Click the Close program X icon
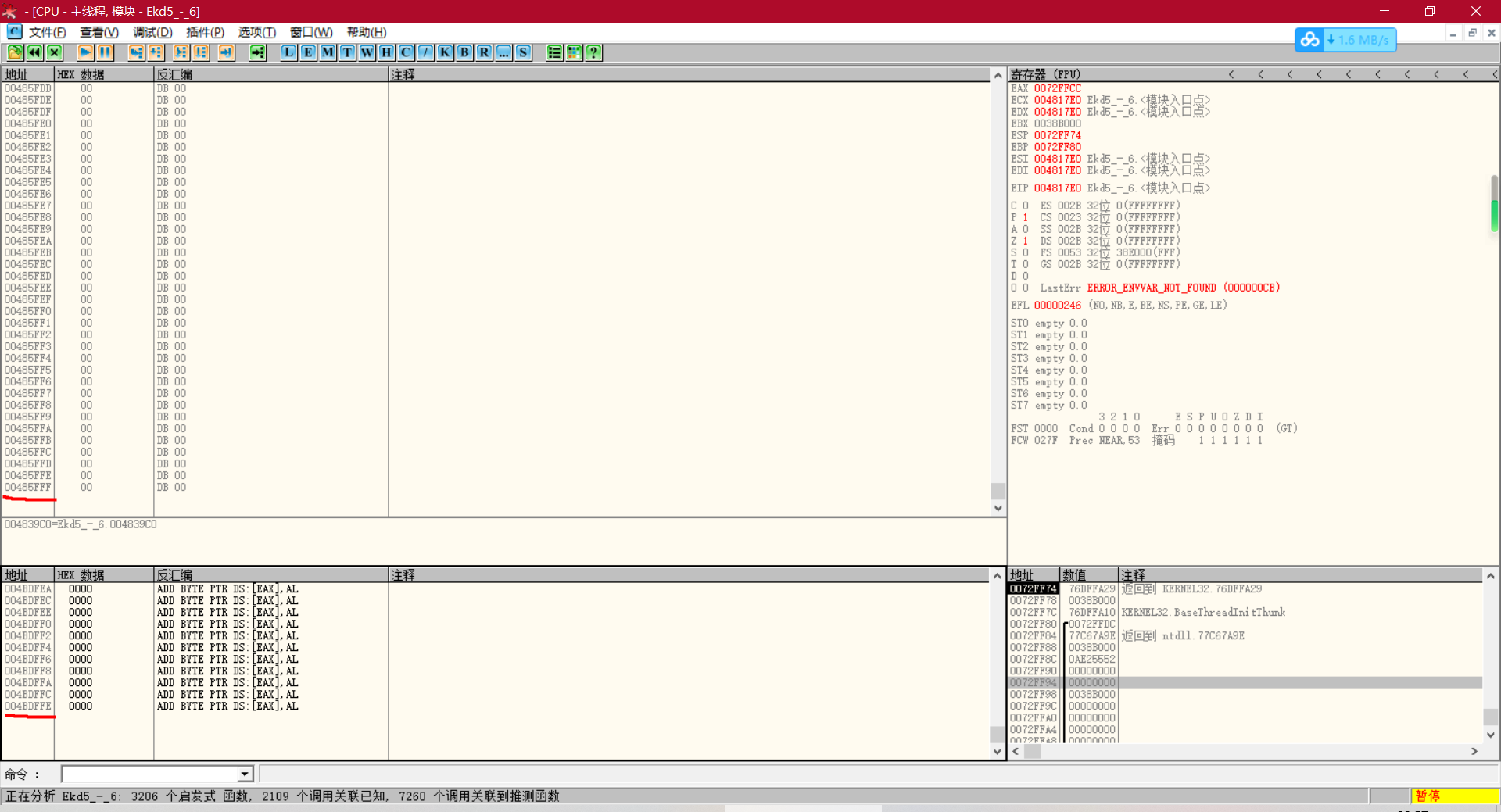The width and height of the screenshot is (1501, 812). click(55, 52)
